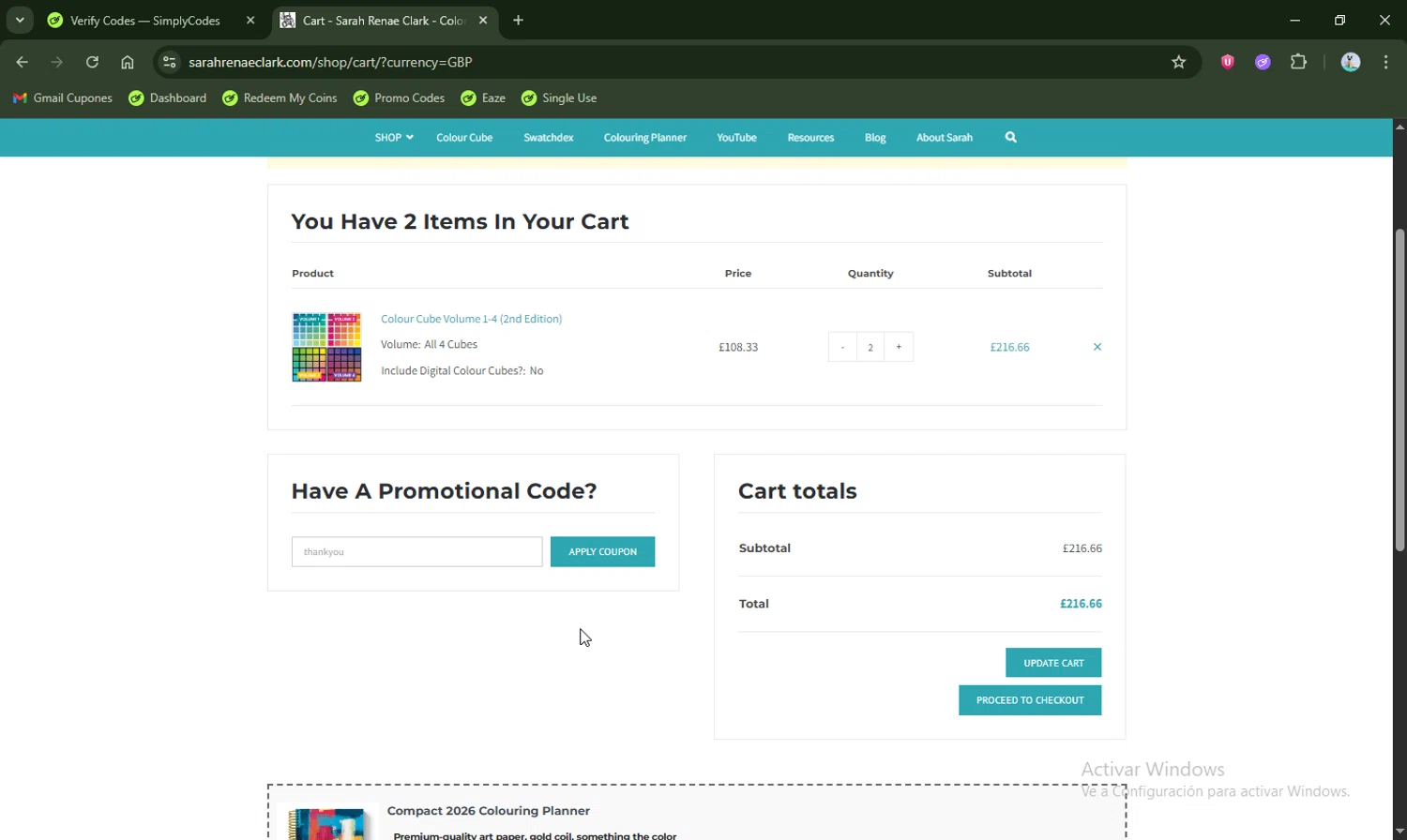The width and height of the screenshot is (1407, 840).
Task: Open the Colour Cube menu item
Action: click(x=464, y=137)
